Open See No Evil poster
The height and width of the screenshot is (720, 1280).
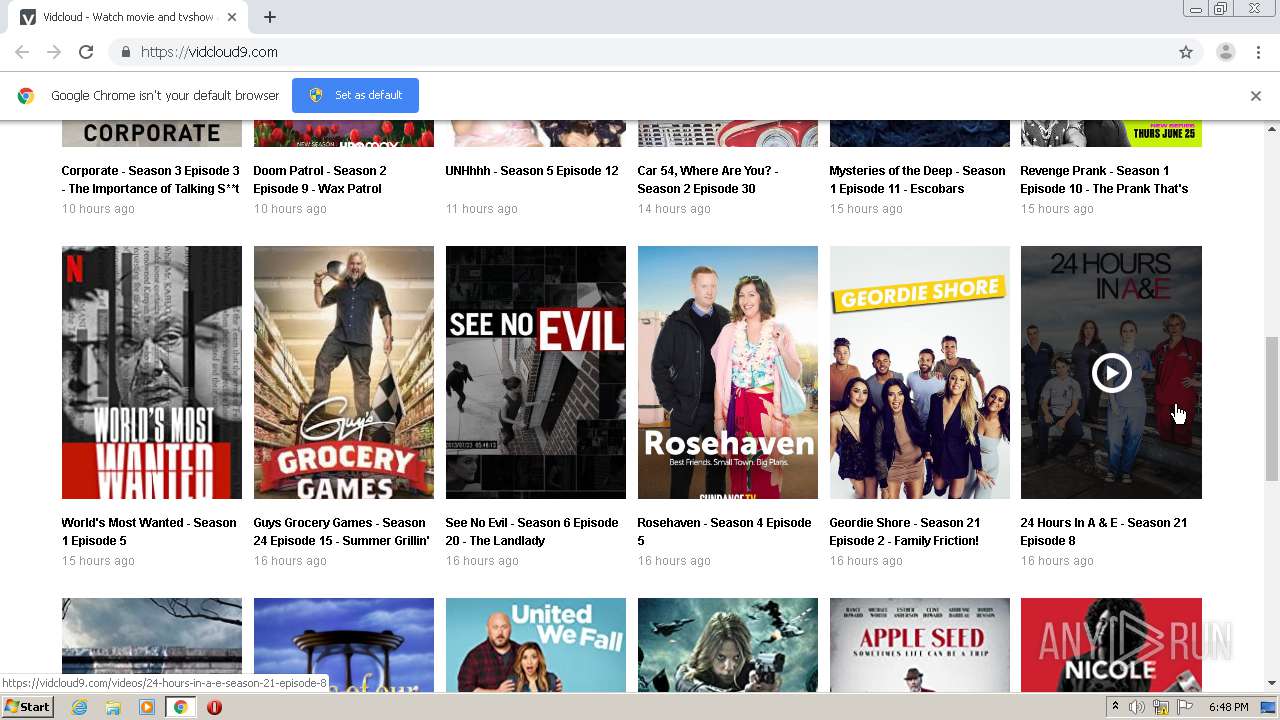(x=536, y=372)
